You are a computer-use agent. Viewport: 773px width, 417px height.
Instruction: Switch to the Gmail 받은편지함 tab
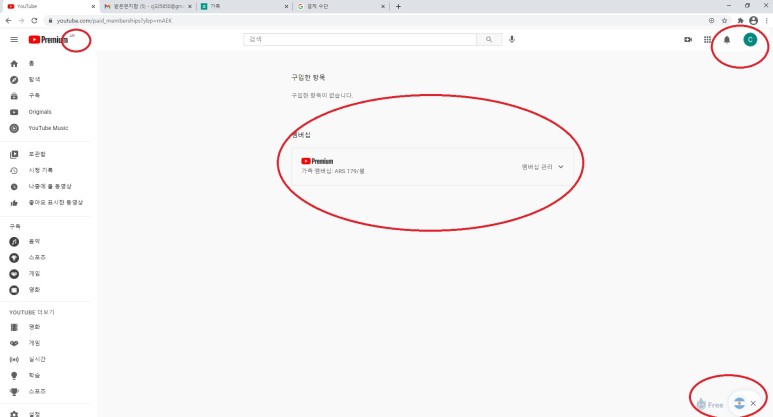pos(146,6)
